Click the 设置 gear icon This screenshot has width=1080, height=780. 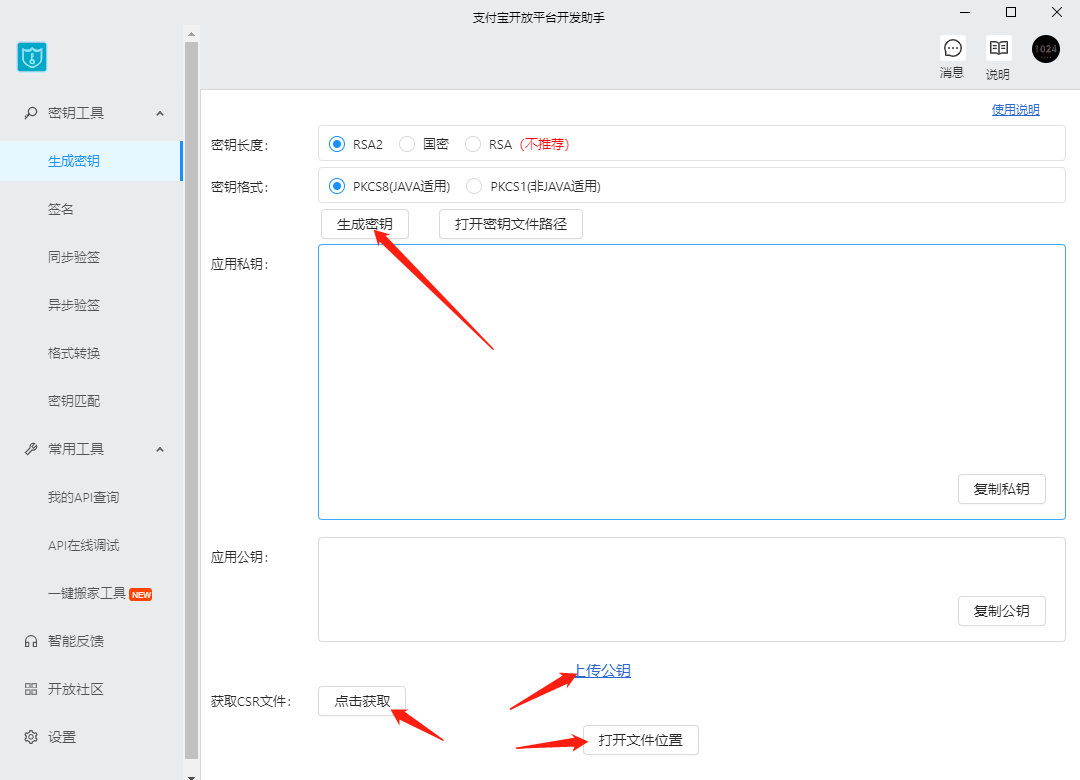pyautogui.click(x=31, y=737)
